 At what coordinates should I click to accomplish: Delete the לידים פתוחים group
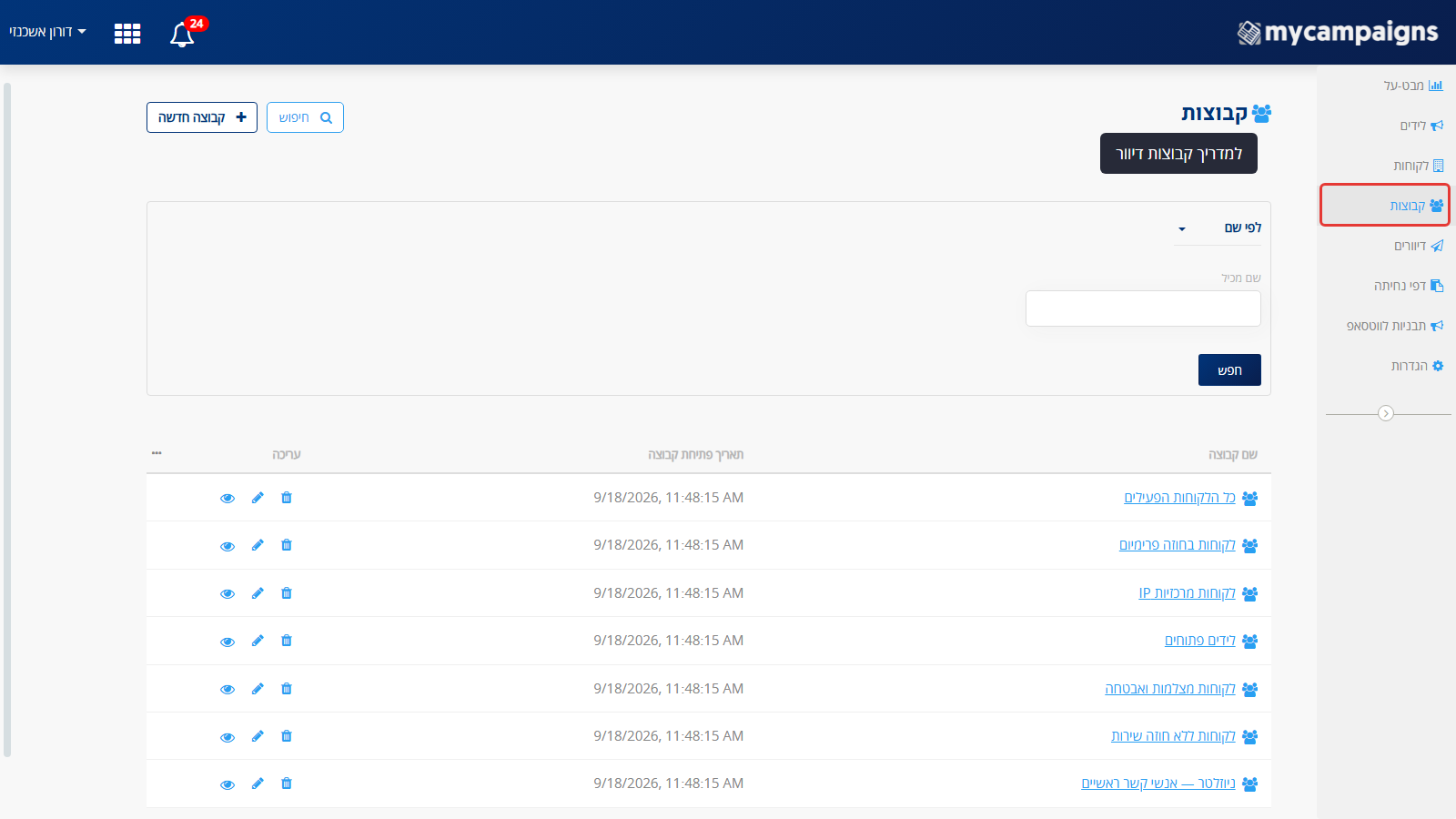(x=287, y=641)
